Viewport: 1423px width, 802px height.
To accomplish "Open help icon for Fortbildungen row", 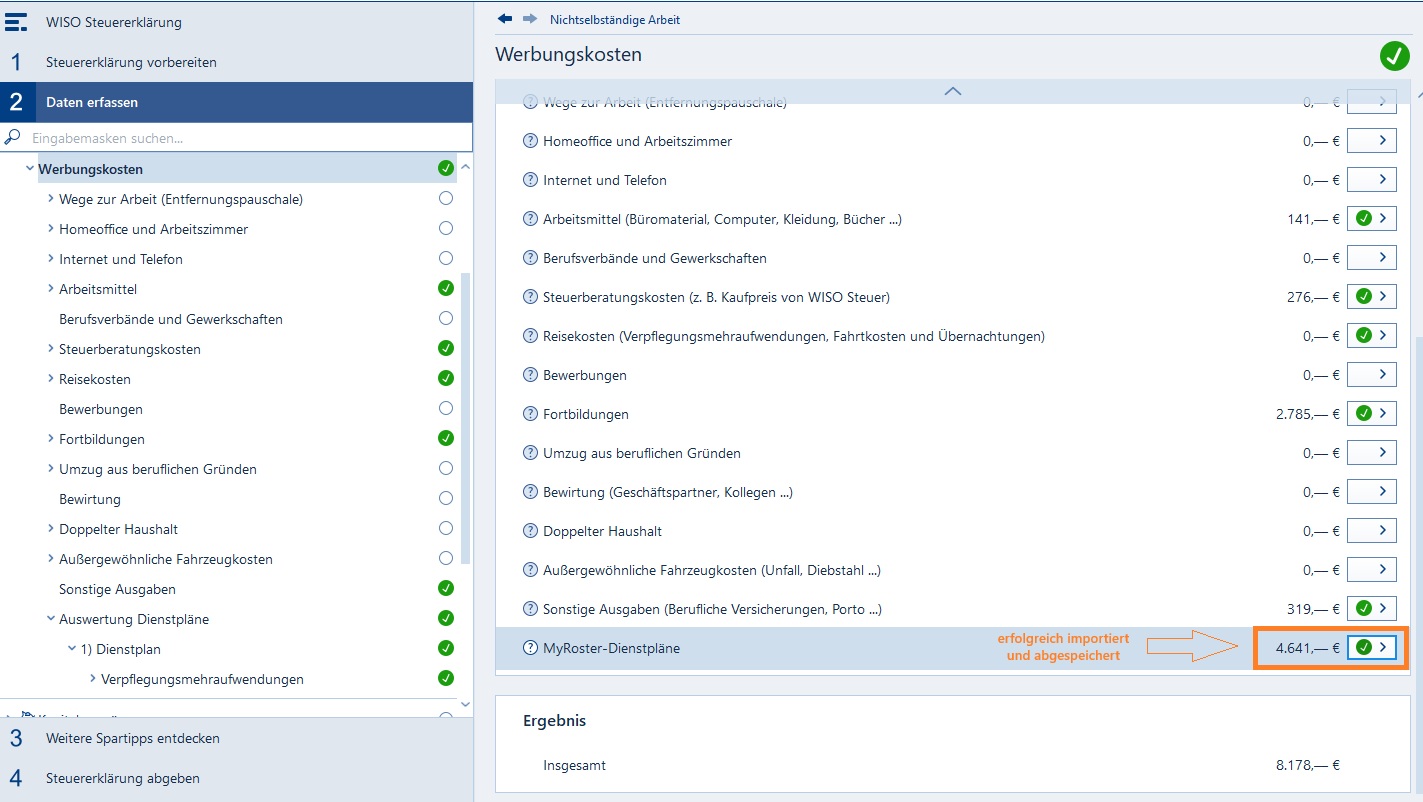I will coord(531,414).
